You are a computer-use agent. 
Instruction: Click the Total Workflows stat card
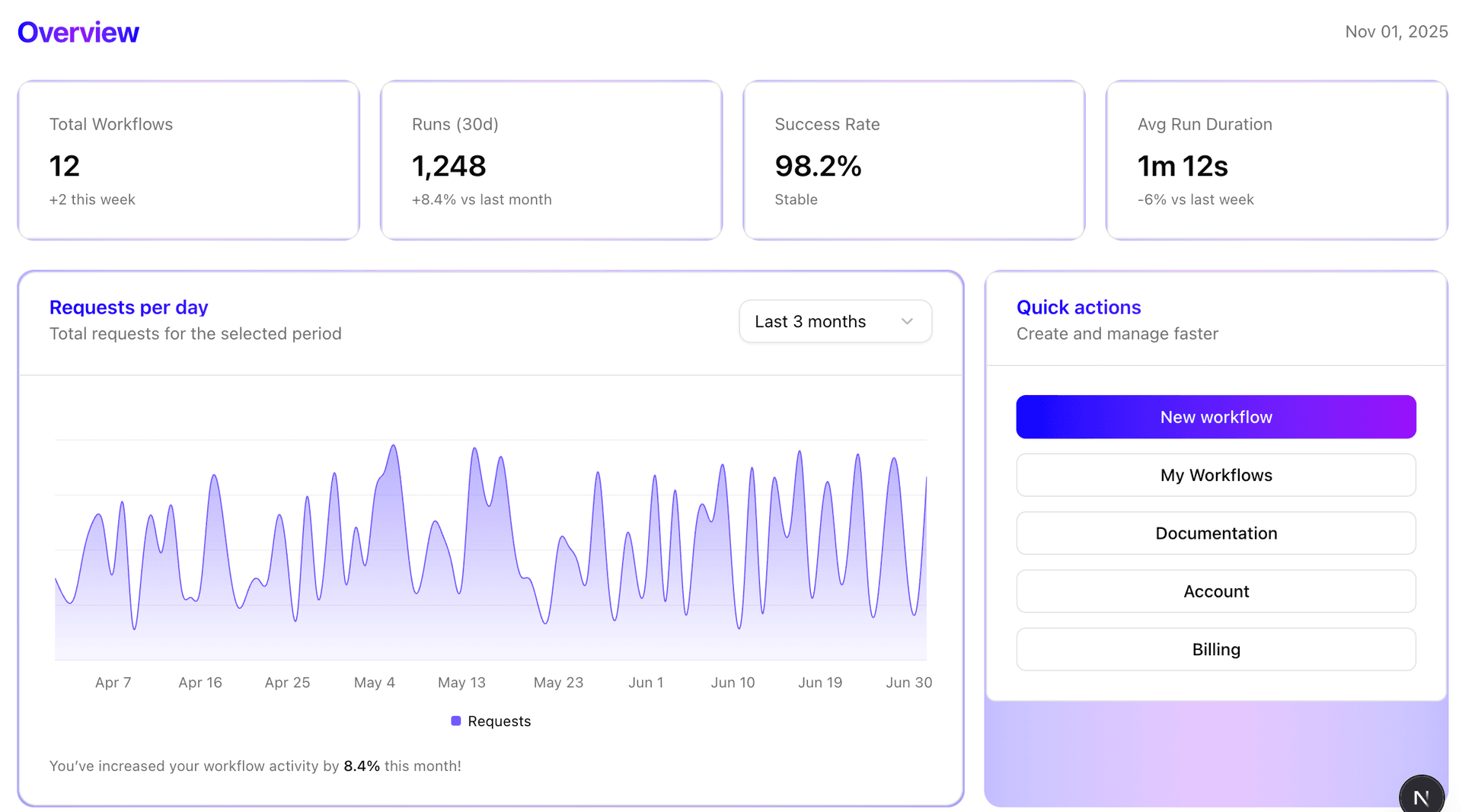[x=188, y=161]
